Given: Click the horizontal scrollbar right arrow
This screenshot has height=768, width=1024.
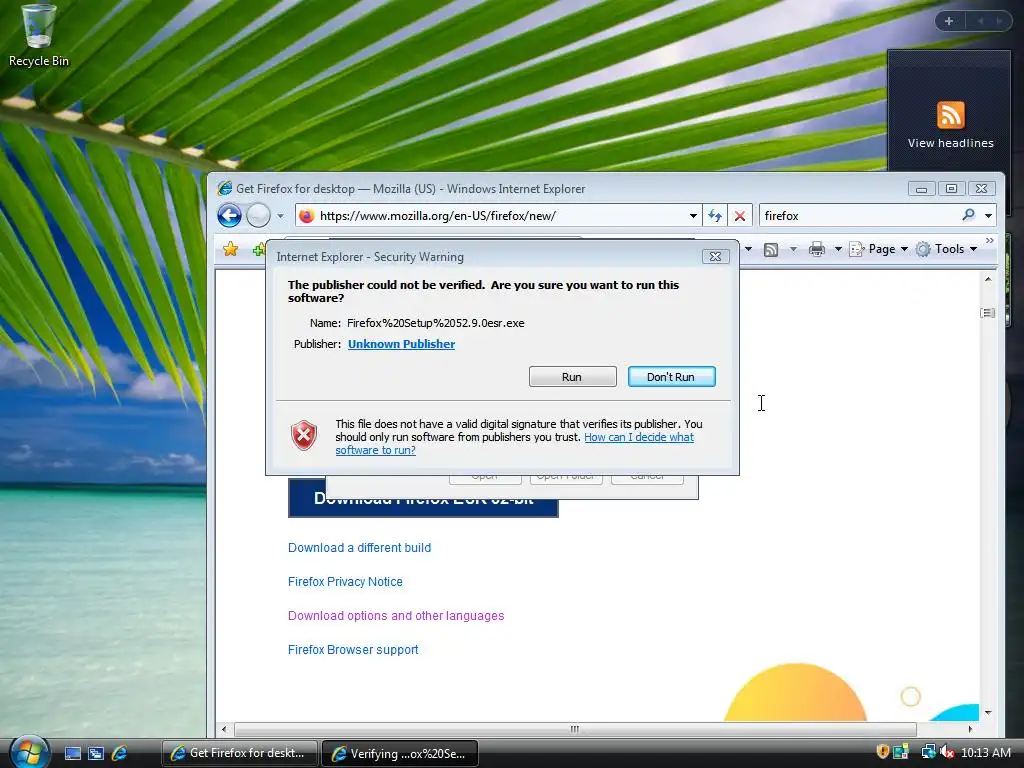Looking at the screenshot, I should coord(970,729).
